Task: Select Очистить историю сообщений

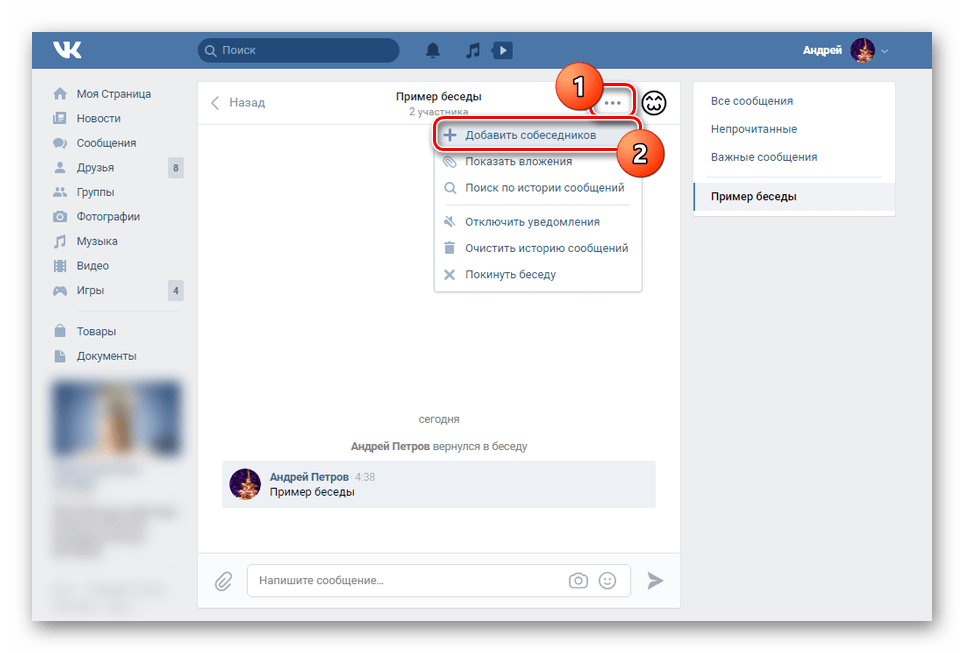Action: 538,248
